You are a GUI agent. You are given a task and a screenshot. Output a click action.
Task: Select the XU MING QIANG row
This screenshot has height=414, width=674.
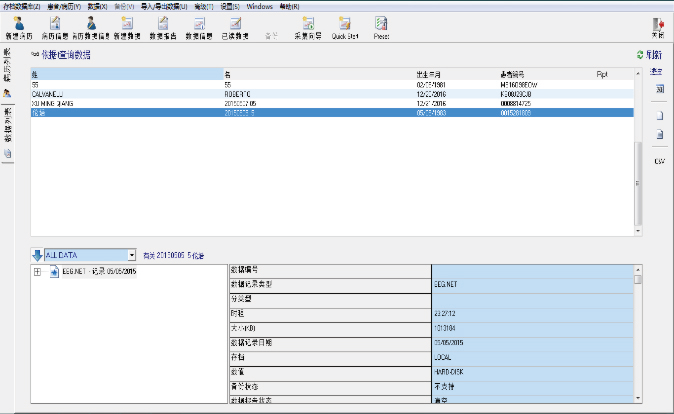pyautogui.click(x=332, y=104)
